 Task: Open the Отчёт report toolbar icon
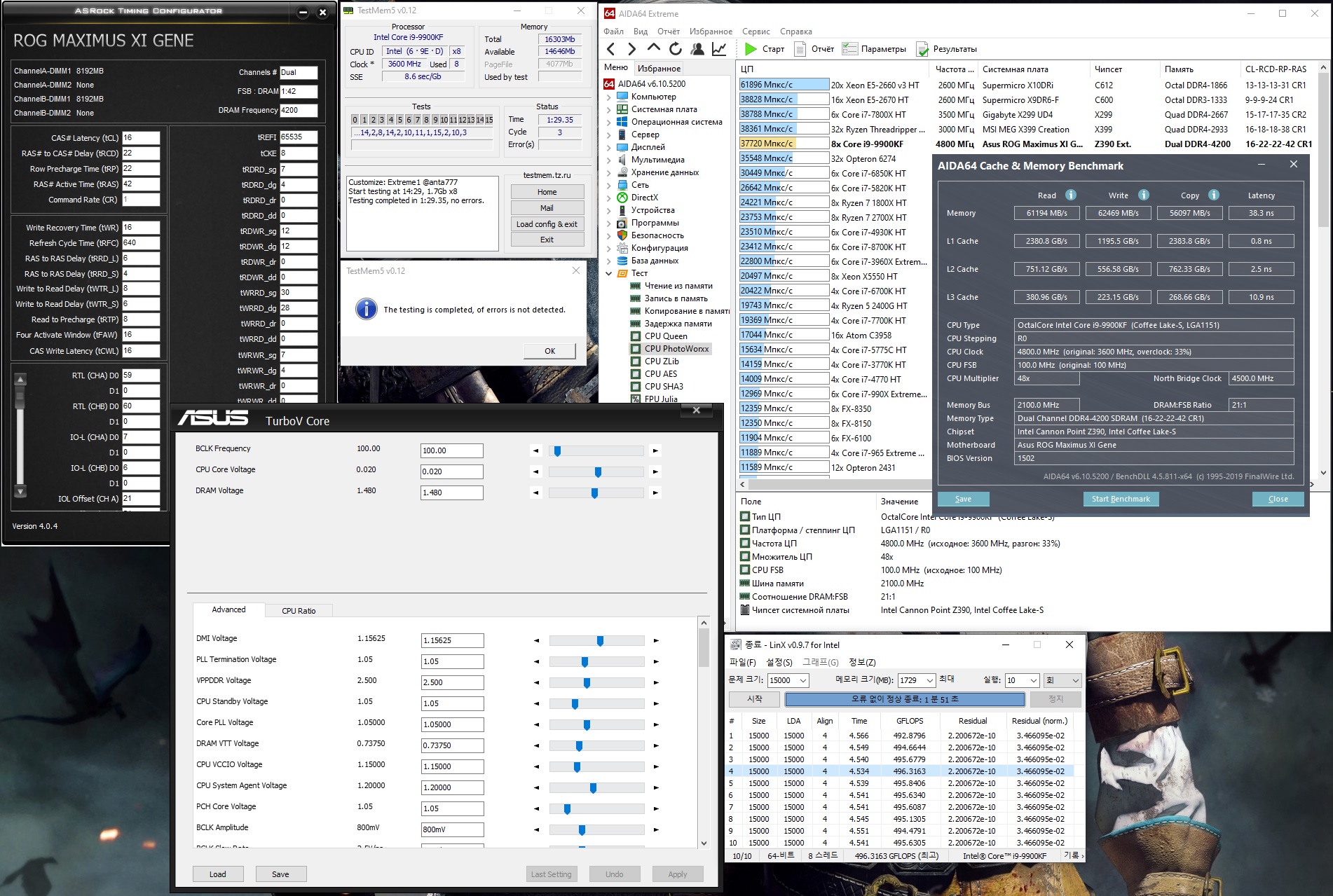pos(800,49)
